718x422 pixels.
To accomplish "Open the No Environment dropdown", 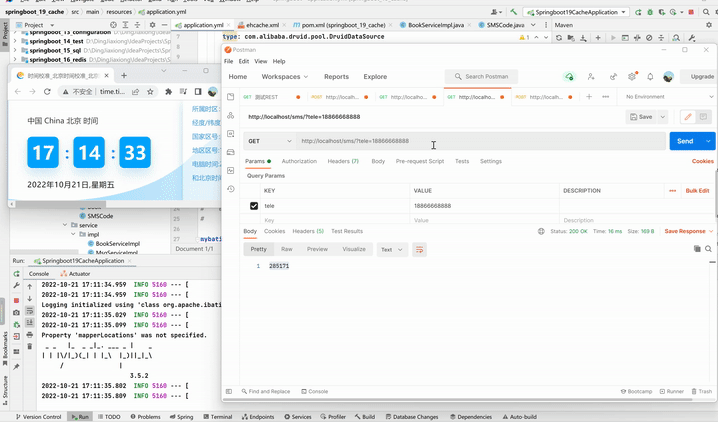I will (666, 97).
